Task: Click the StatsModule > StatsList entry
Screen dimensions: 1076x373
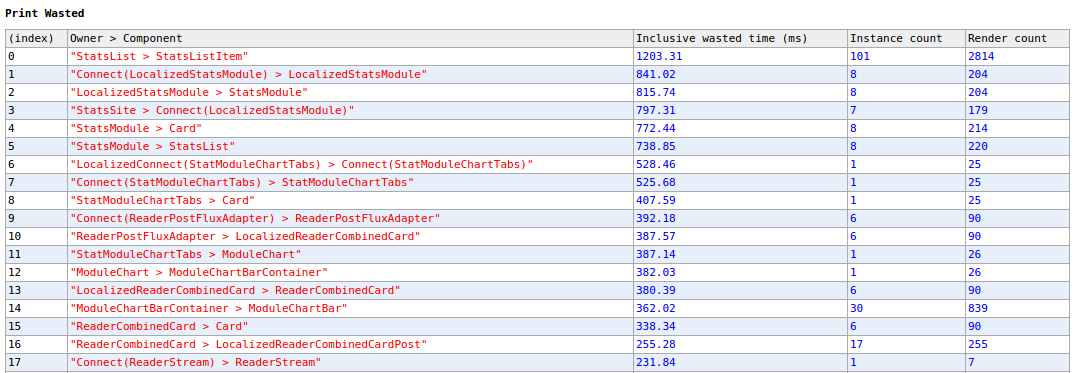Action: tap(152, 146)
